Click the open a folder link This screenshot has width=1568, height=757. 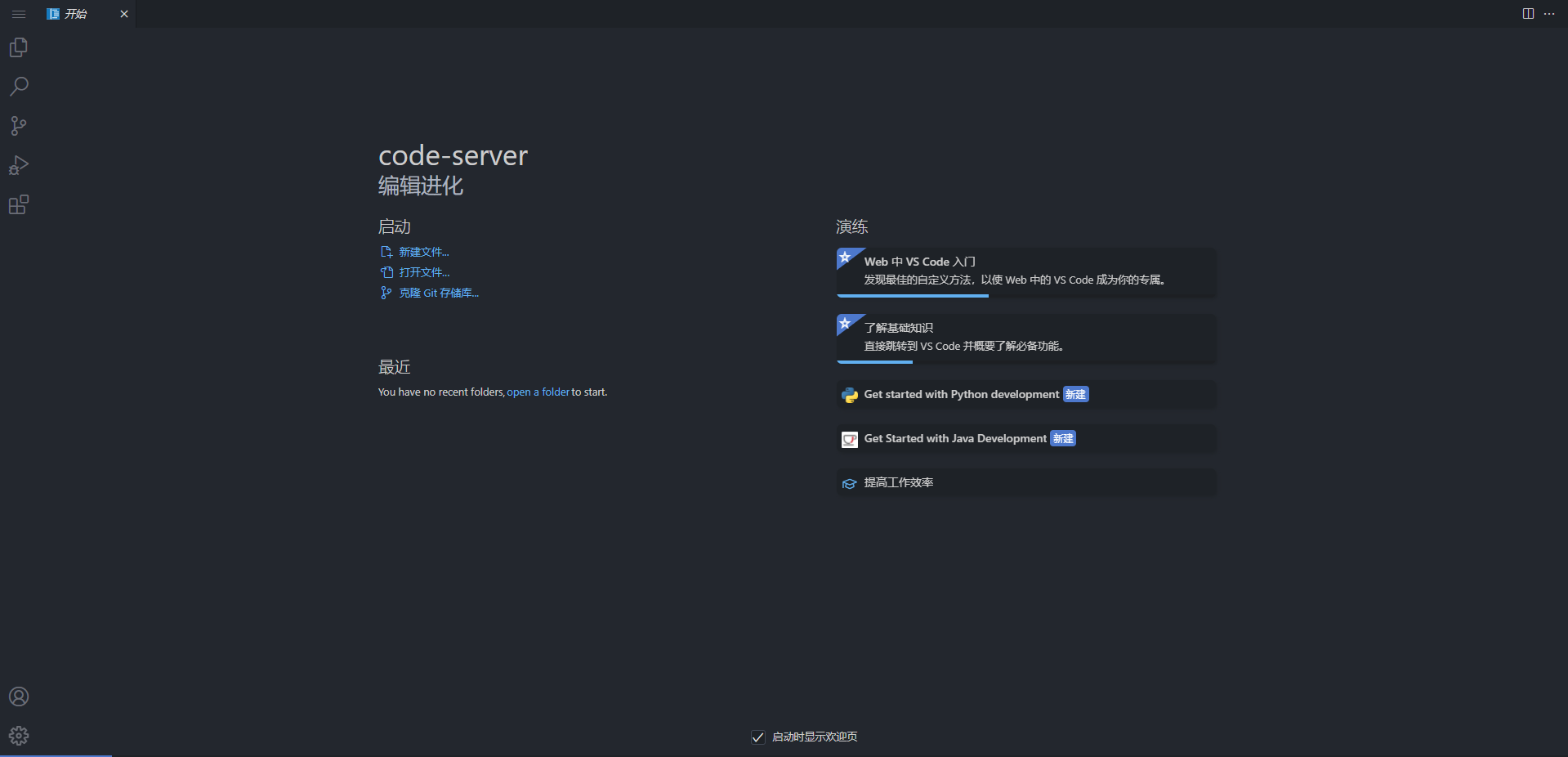[x=538, y=392]
